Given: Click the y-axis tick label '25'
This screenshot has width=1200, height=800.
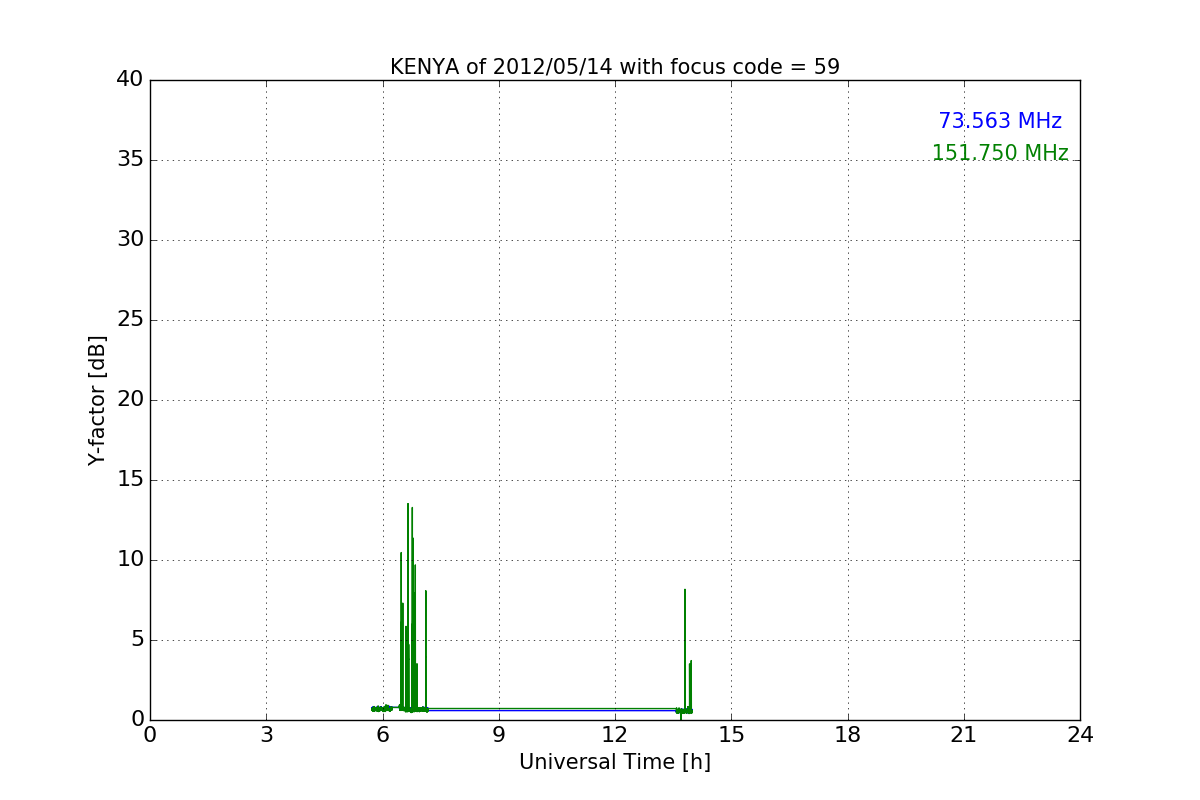Looking at the screenshot, I should point(130,320).
